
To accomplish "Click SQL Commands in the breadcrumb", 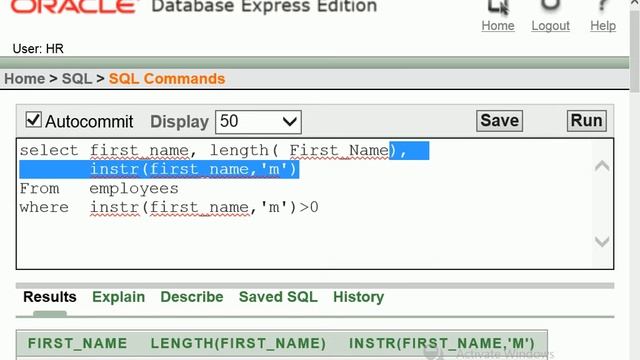I will 167,79.
